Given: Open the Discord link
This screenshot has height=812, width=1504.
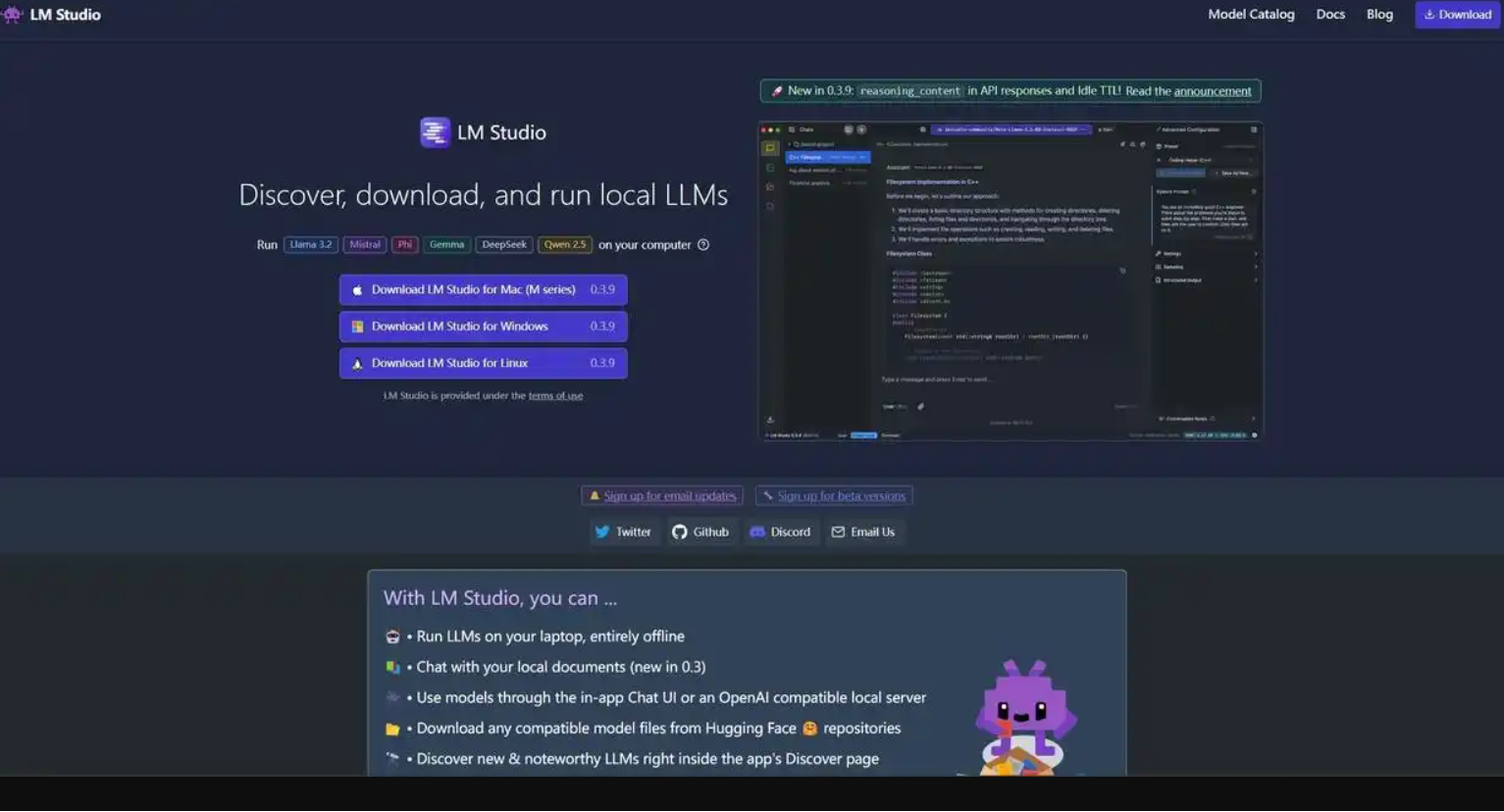Looking at the screenshot, I should pyautogui.click(x=781, y=533).
